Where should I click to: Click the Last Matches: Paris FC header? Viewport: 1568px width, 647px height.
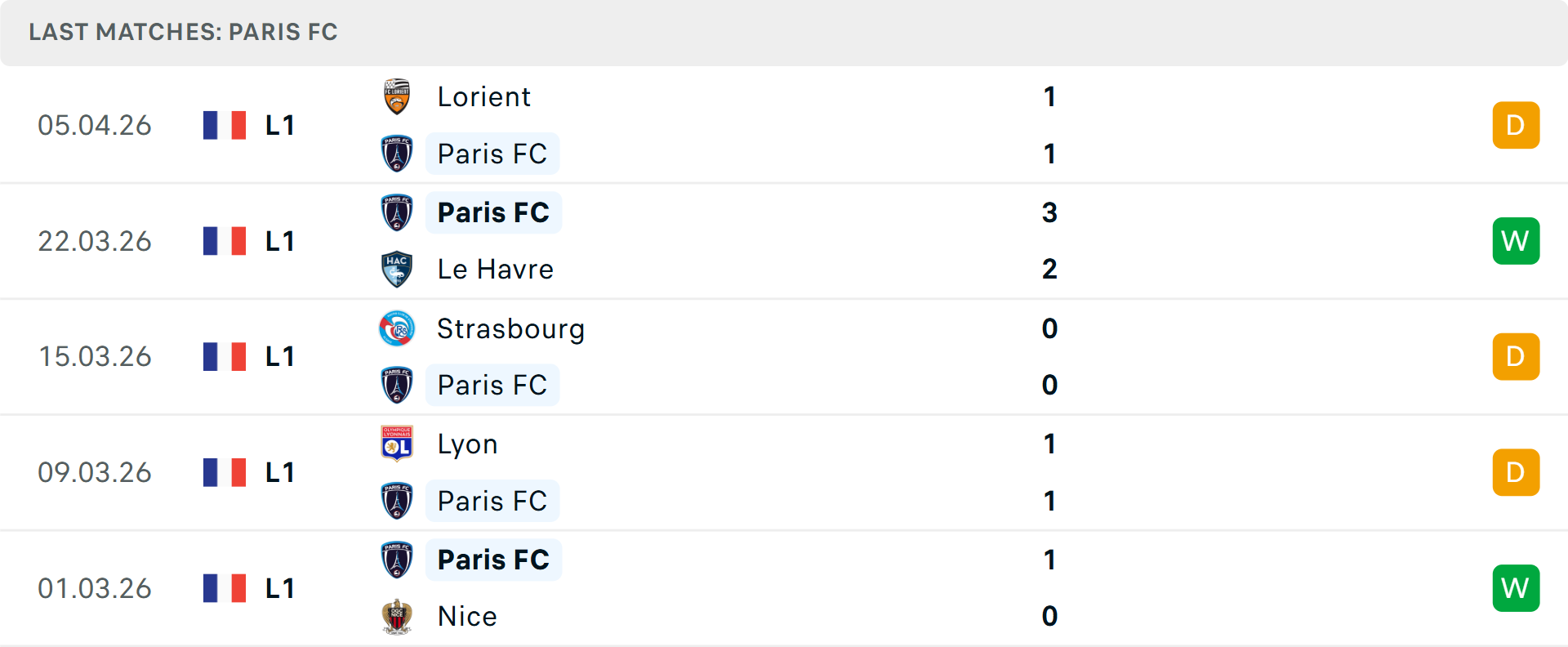pyautogui.click(x=183, y=32)
